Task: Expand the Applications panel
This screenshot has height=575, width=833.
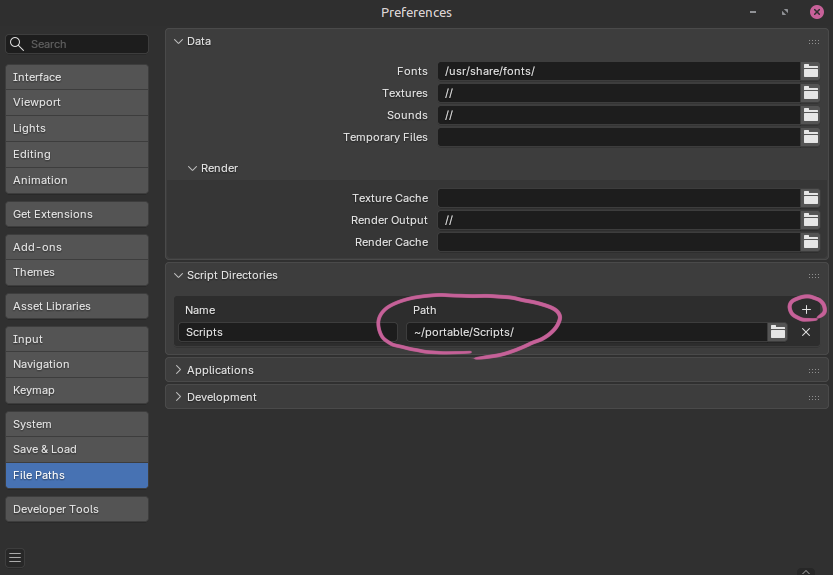Action: click(x=178, y=370)
